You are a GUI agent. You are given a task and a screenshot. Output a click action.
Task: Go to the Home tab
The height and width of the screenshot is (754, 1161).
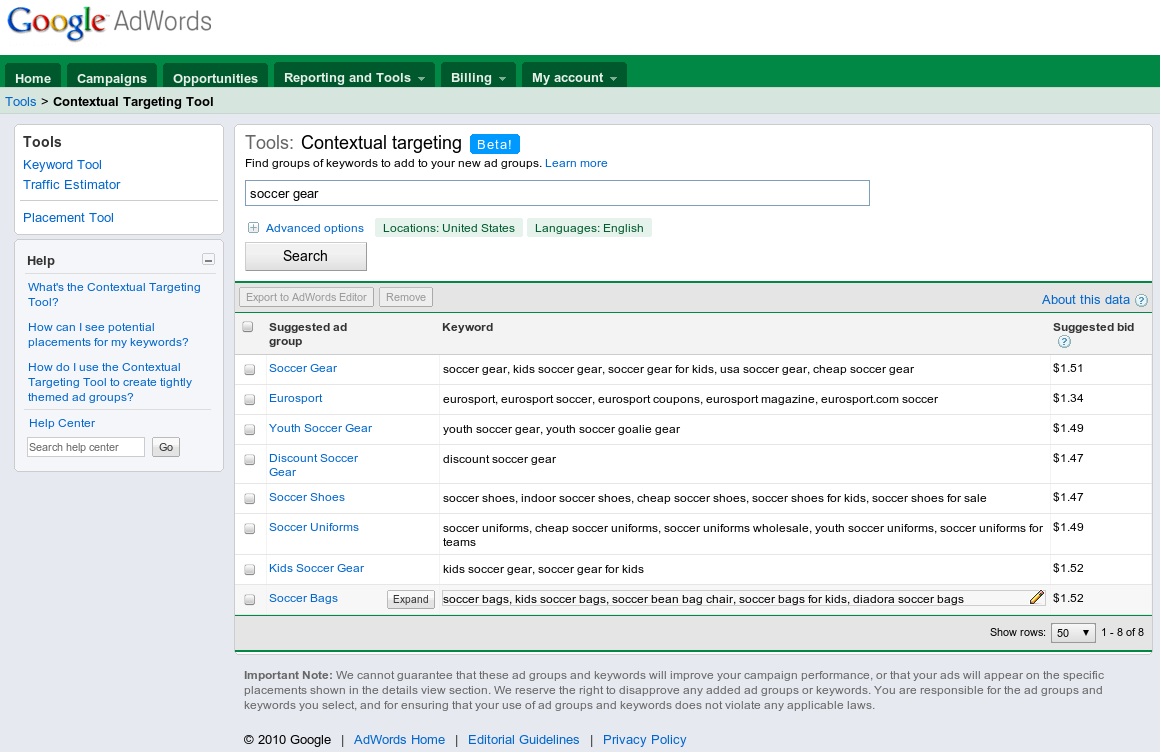33,78
